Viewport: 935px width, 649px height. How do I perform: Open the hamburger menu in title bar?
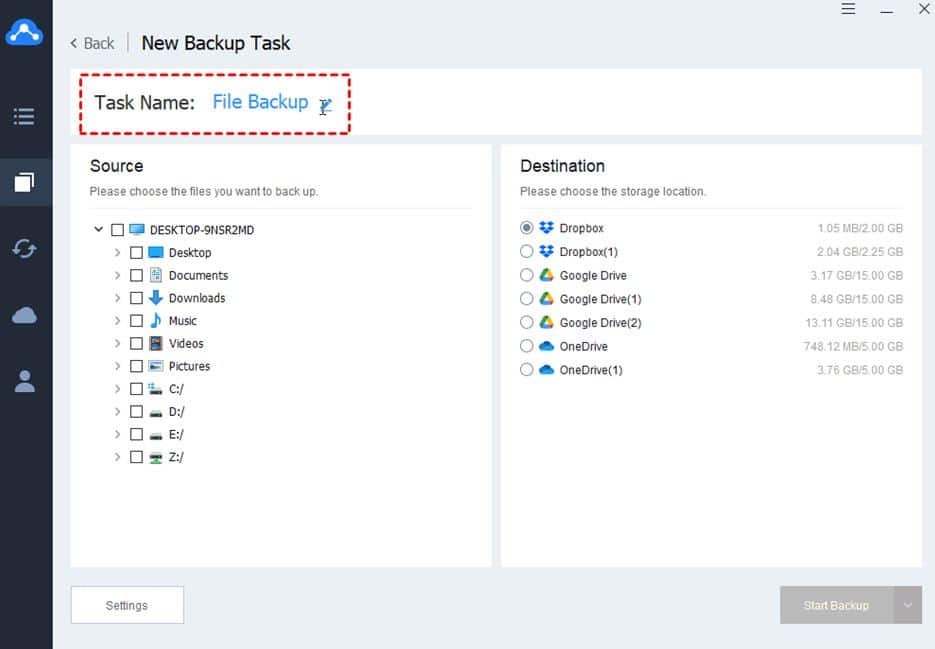pos(848,8)
